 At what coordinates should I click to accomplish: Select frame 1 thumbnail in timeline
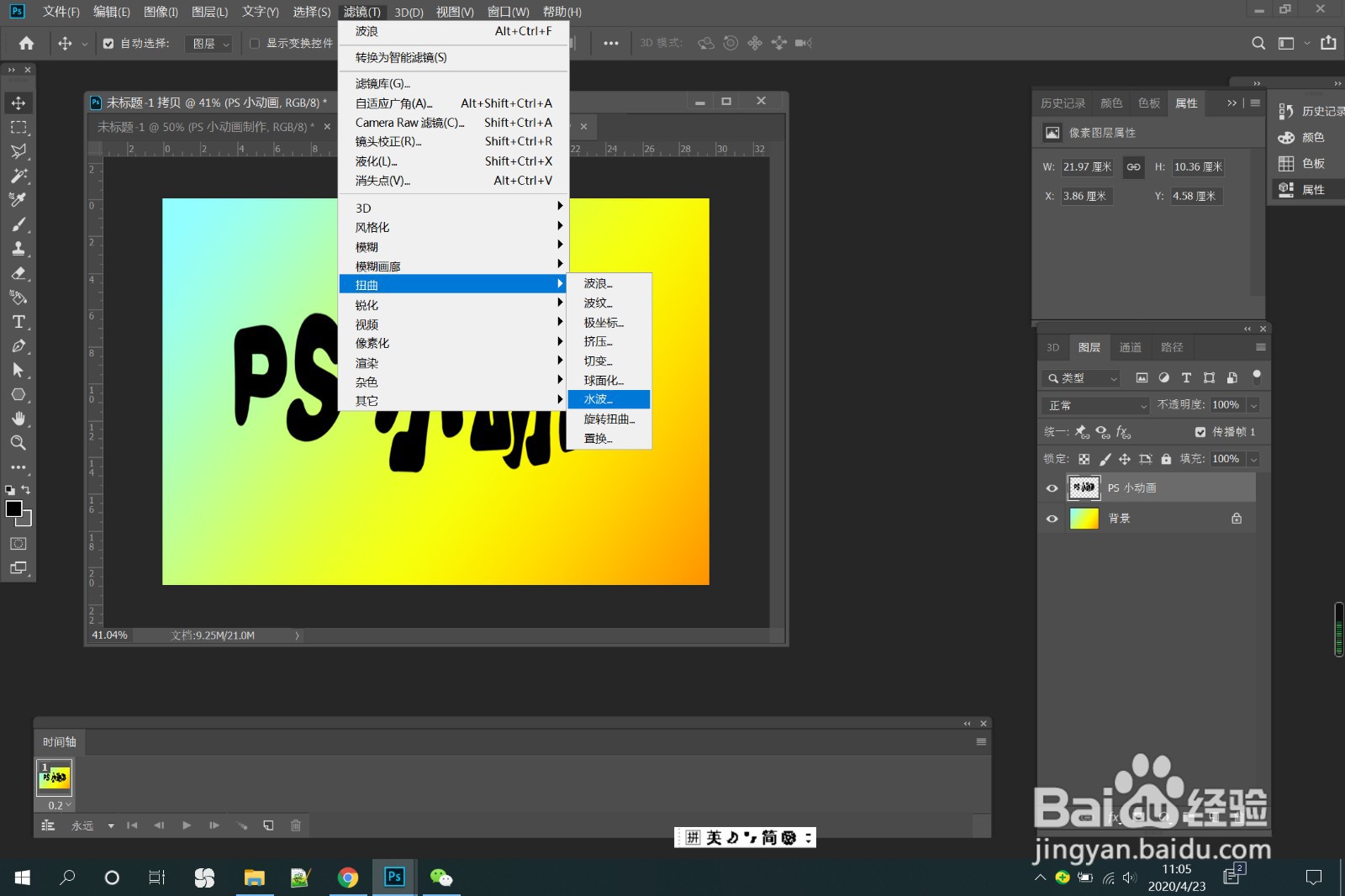[x=55, y=777]
